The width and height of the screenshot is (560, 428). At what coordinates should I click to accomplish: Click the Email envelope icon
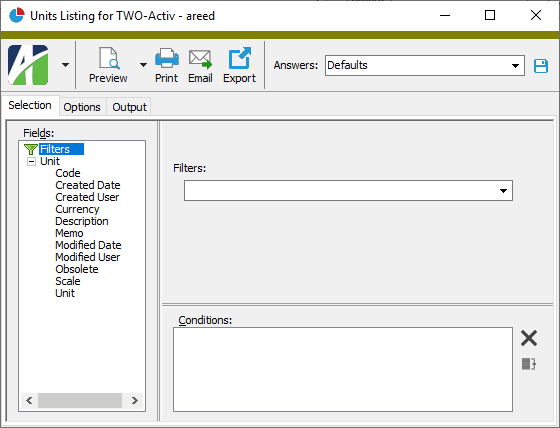pyautogui.click(x=200, y=59)
